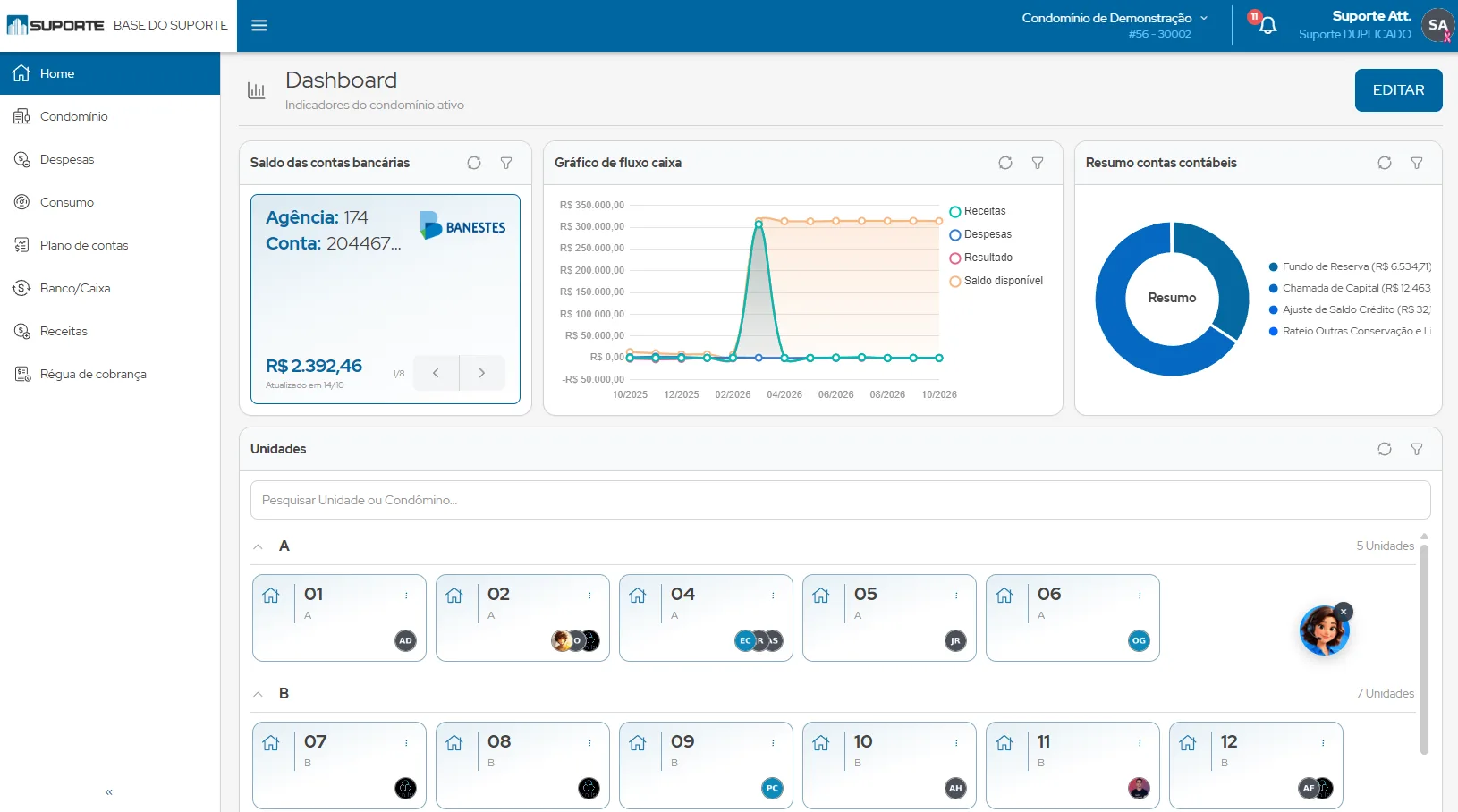Toggle the Receitas series in the chart legend
Screen dimensions: 1458x812
click(x=978, y=211)
